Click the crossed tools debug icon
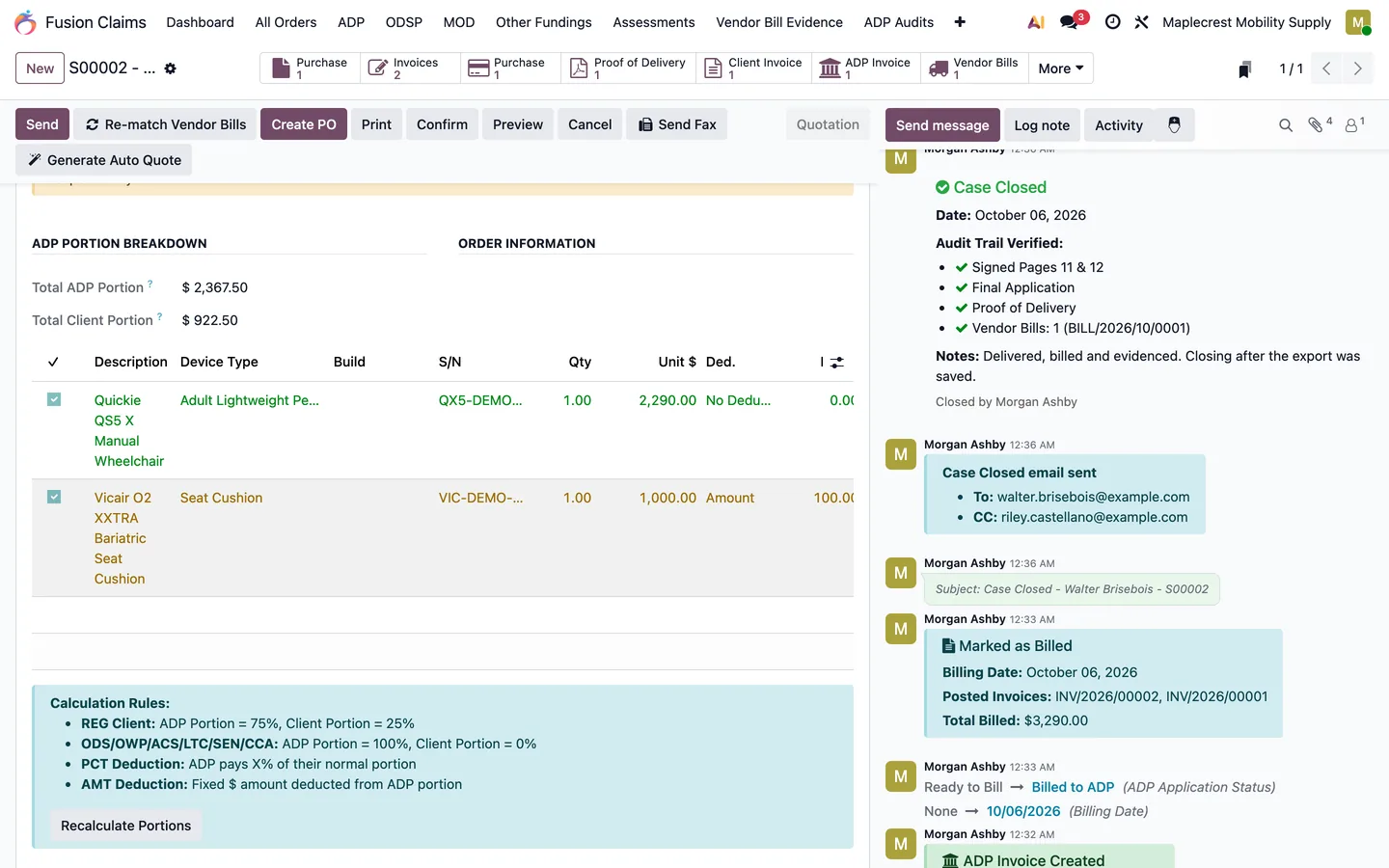Image resolution: width=1389 pixels, height=868 pixels. coord(1141,22)
